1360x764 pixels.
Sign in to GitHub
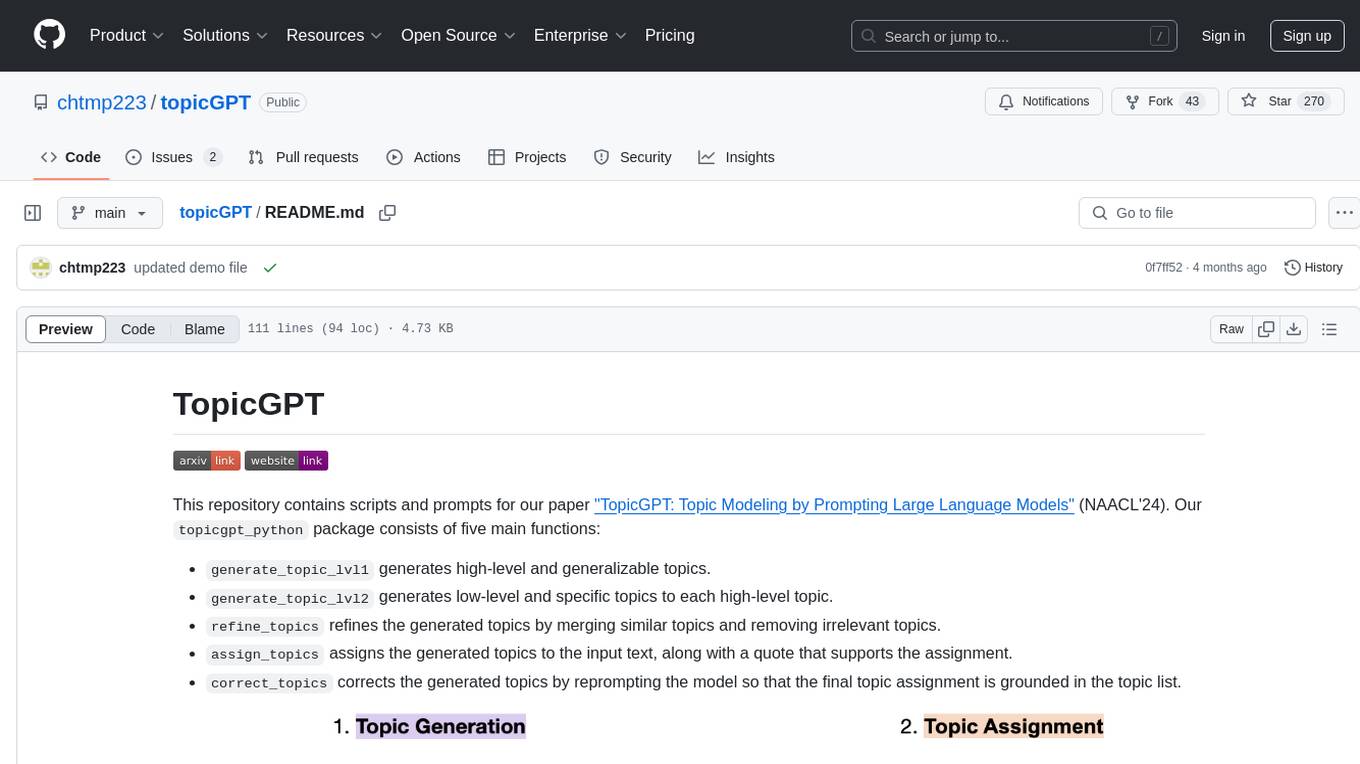click(x=1223, y=36)
